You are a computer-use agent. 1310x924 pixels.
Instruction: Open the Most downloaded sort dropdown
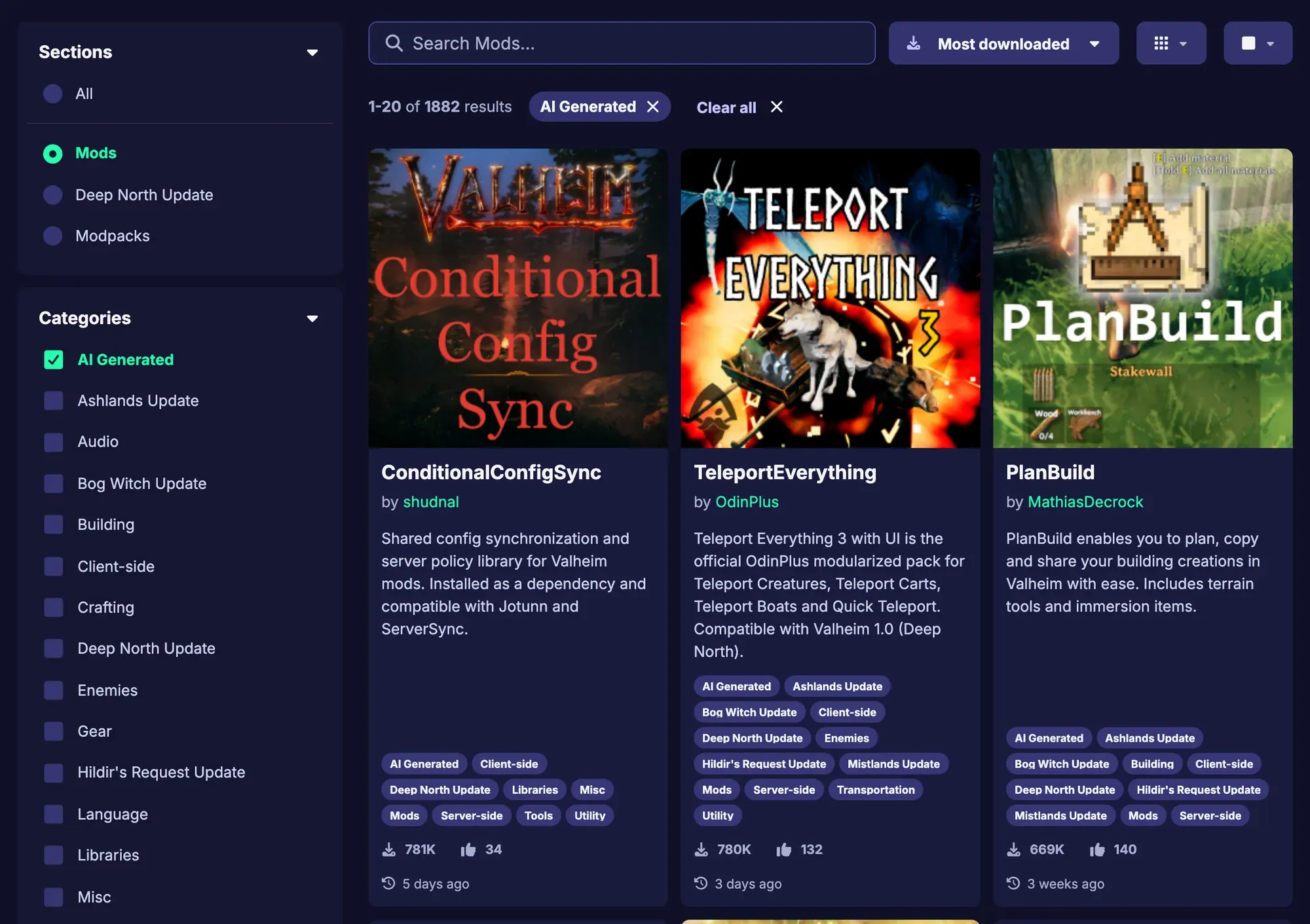(x=1003, y=43)
